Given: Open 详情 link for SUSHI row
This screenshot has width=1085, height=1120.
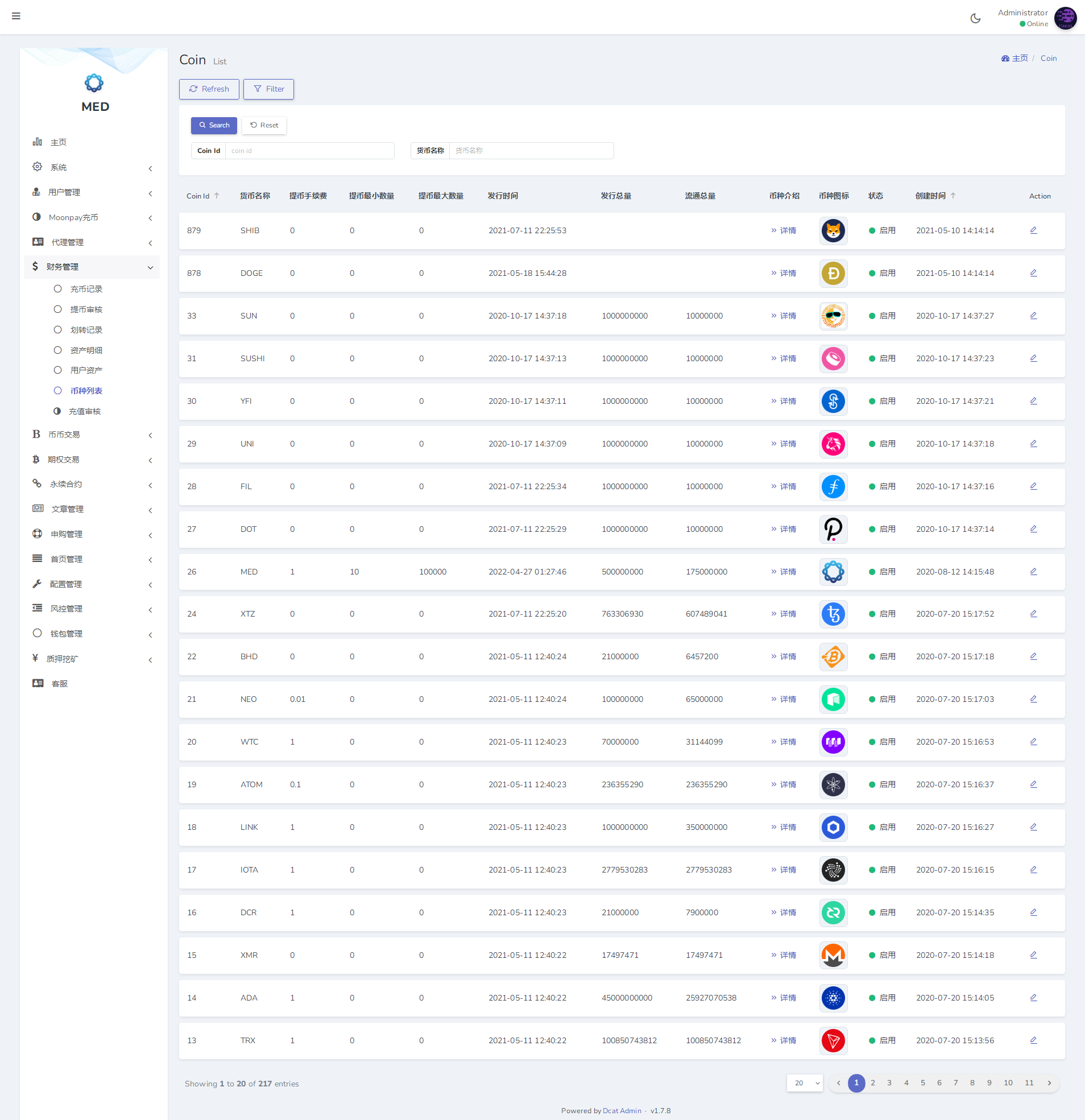Looking at the screenshot, I should coord(784,358).
